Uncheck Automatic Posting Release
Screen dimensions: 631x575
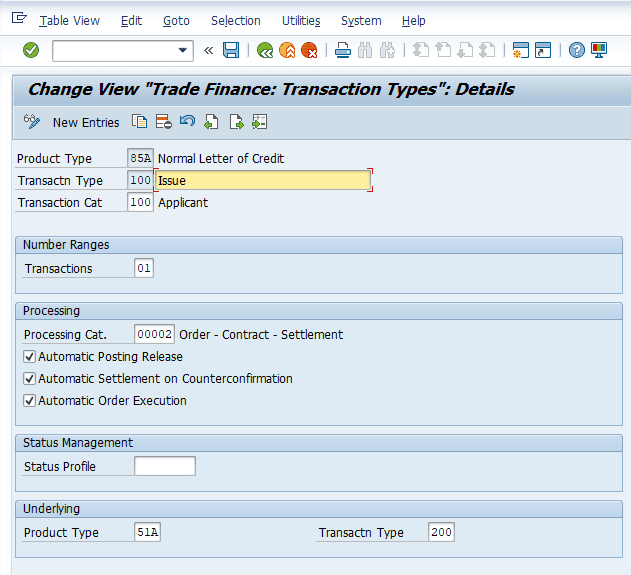(x=30, y=357)
